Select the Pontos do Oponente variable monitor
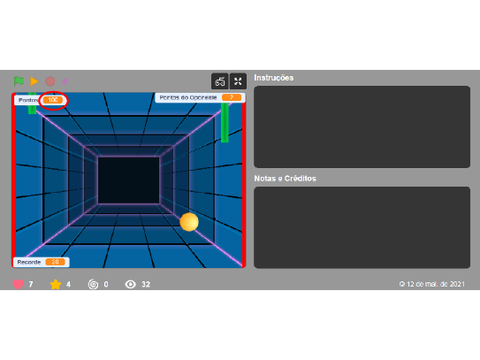Viewport: 480px width, 360px height. (x=200, y=97)
